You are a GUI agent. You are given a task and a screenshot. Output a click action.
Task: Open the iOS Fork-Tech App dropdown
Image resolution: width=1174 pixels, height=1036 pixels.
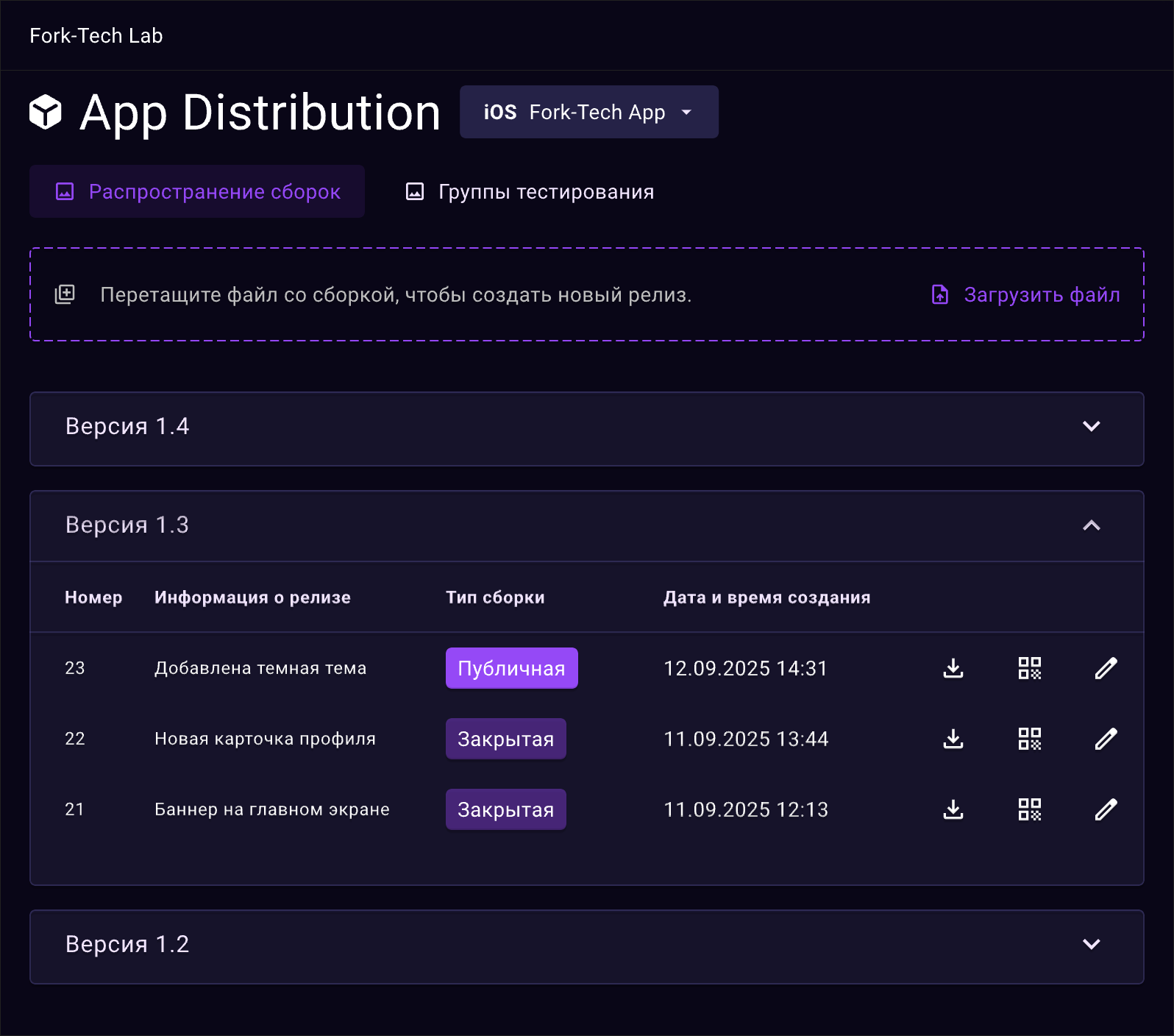tap(588, 112)
